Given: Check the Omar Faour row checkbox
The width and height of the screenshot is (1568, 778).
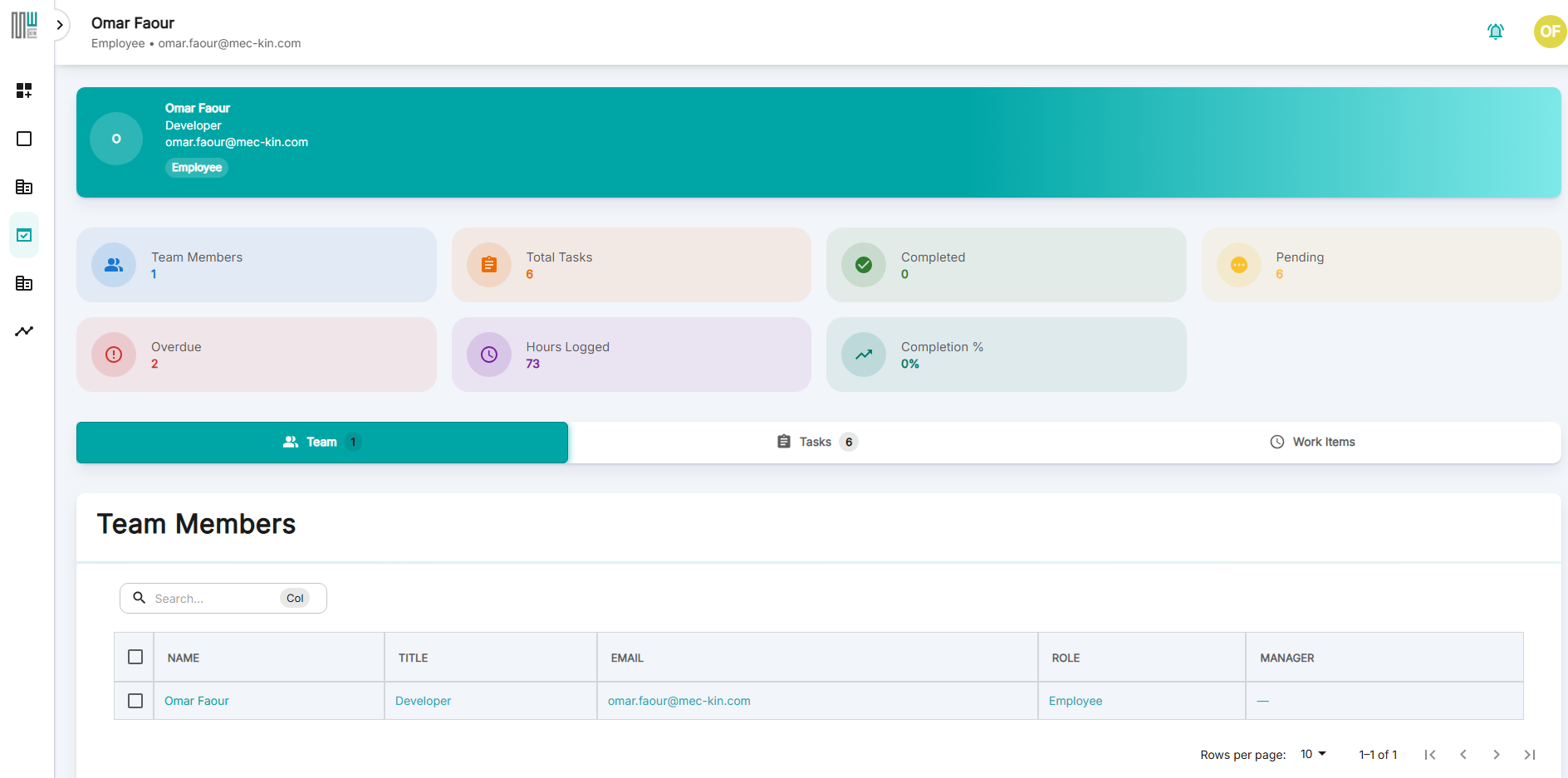Looking at the screenshot, I should click(x=135, y=701).
